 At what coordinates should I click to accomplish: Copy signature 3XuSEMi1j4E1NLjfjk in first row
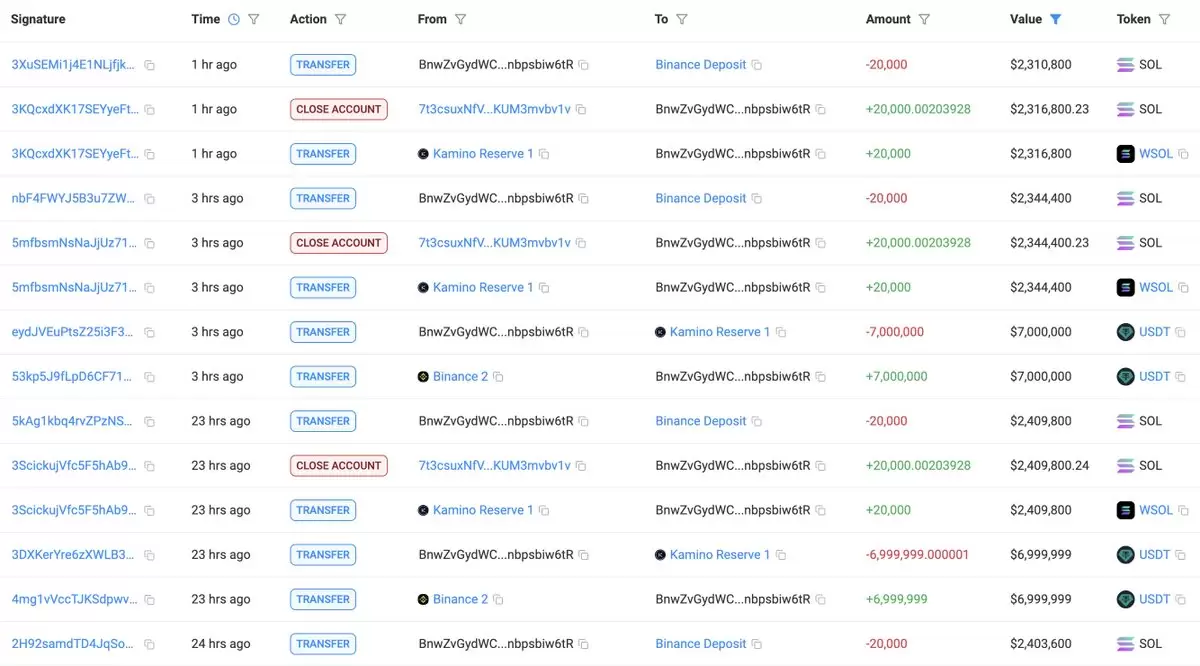[x=149, y=65]
